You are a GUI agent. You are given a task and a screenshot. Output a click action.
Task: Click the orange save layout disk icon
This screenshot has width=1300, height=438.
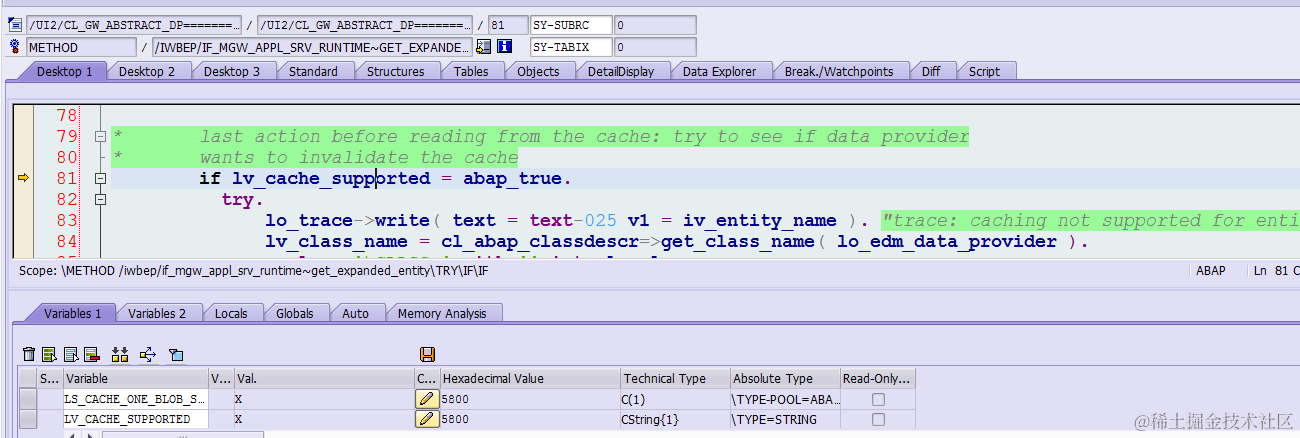(x=427, y=354)
